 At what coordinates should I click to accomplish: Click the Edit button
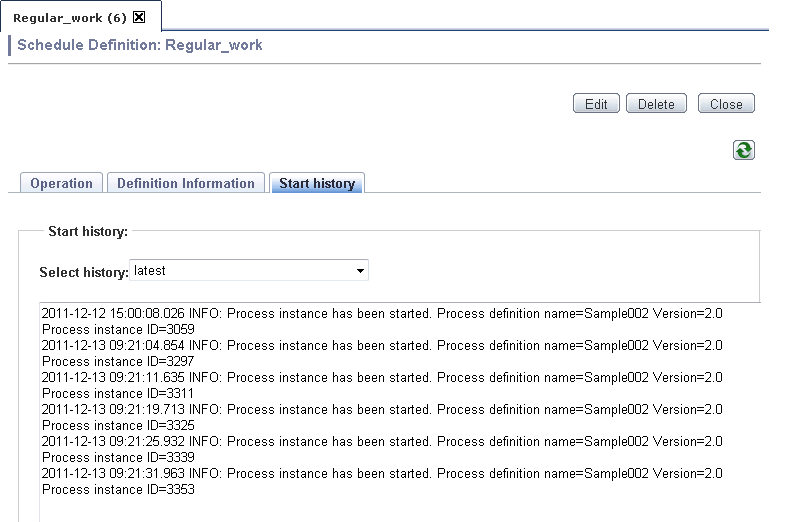click(x=596, y=104)
